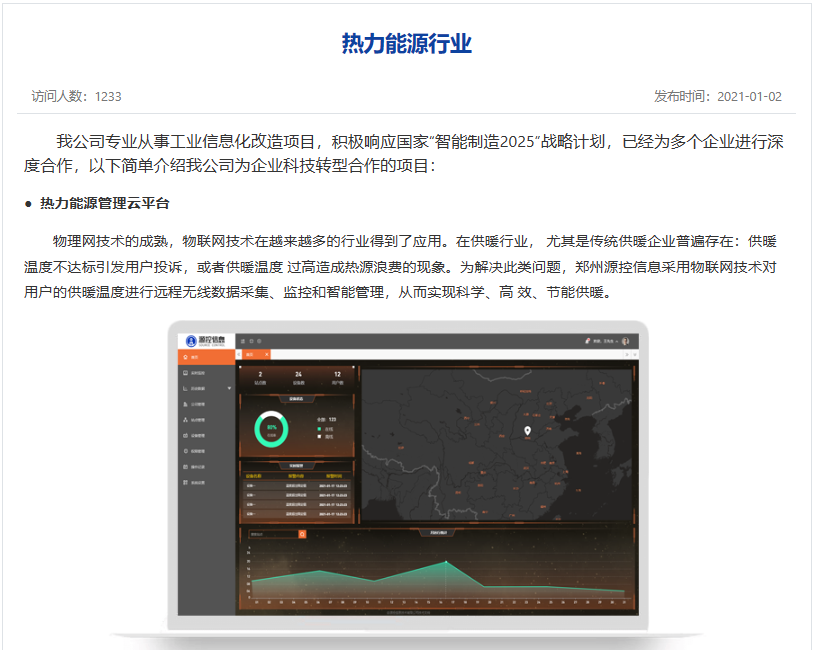The width and height of the screenshot is (815, 650).
Task: Click the user avatar in the dashboard header
Action: click(625, 341)
